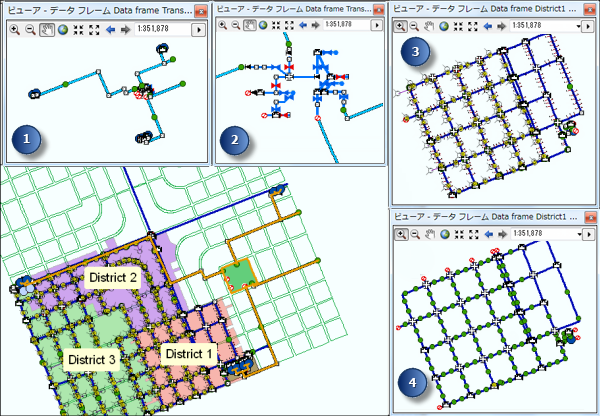This screenshot has width=600, height=416.
Task: Click the District 3 map label
Action: 91,360
